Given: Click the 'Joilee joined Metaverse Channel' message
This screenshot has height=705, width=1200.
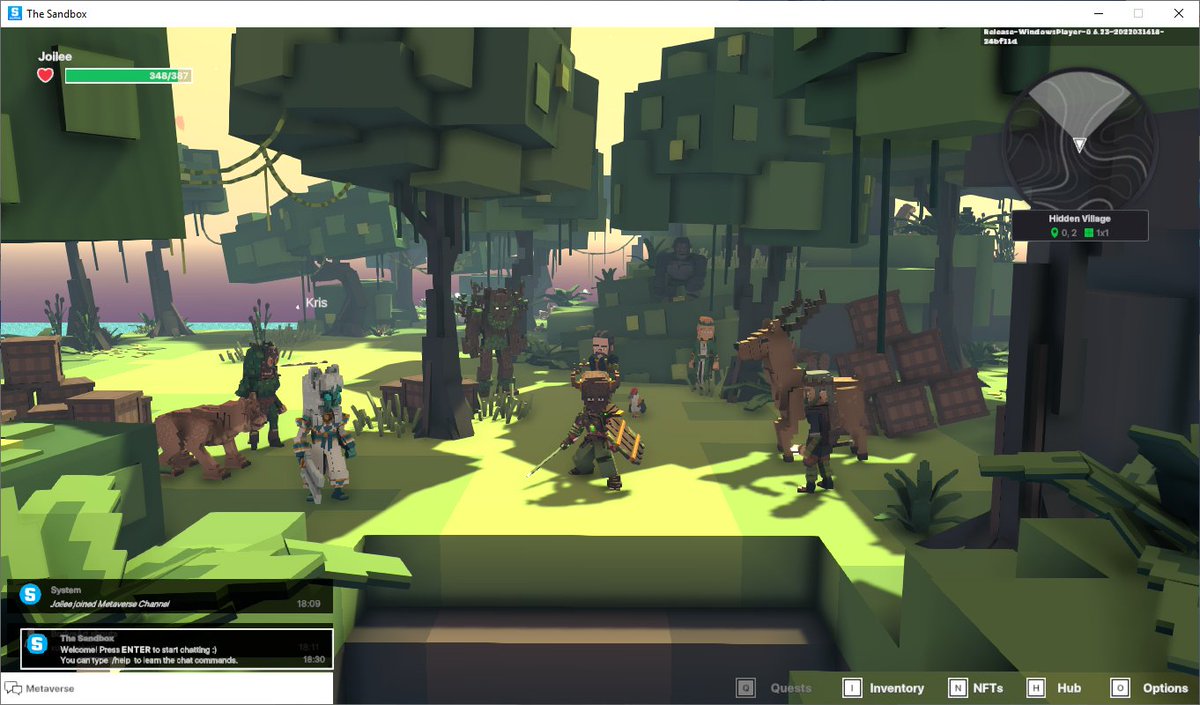Looking at the screenshot, I should (x=110, y=604).
